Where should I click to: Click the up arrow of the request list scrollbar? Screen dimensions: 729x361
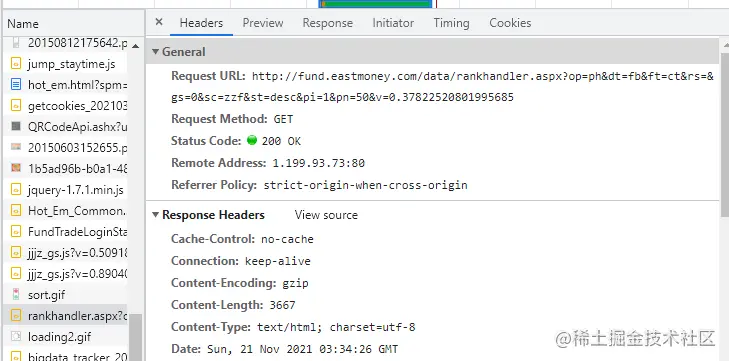[135, 46]
